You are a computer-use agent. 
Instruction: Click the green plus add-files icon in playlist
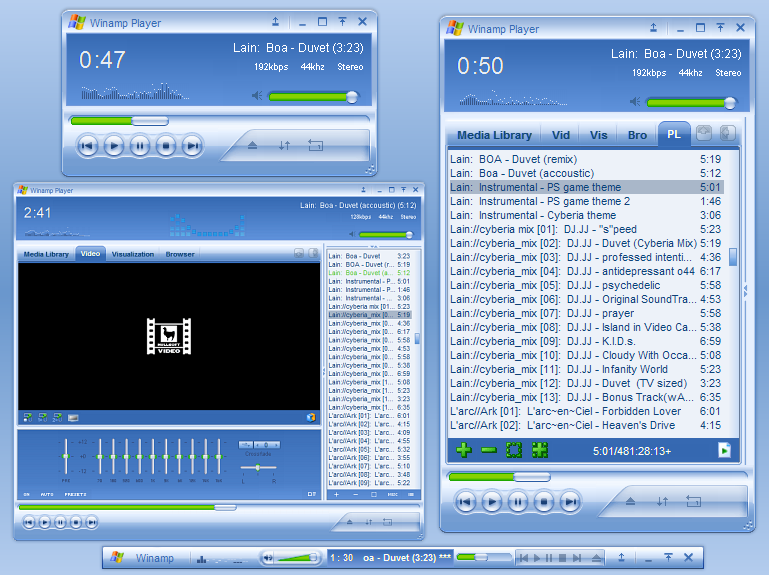point(463,450)
